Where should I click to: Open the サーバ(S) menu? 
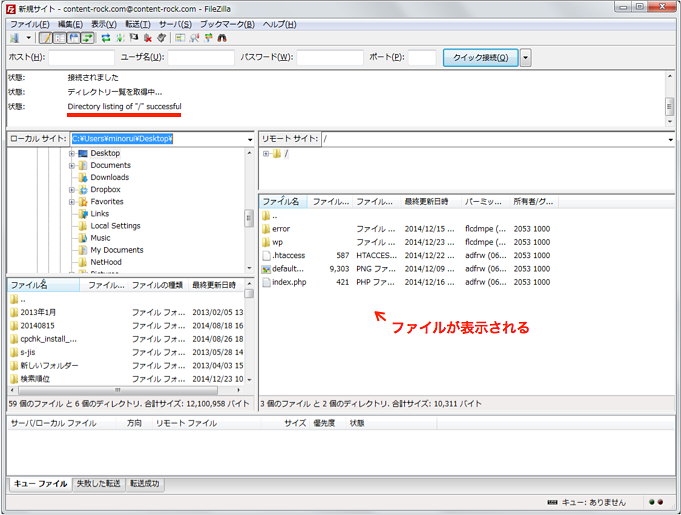[175, 24]
